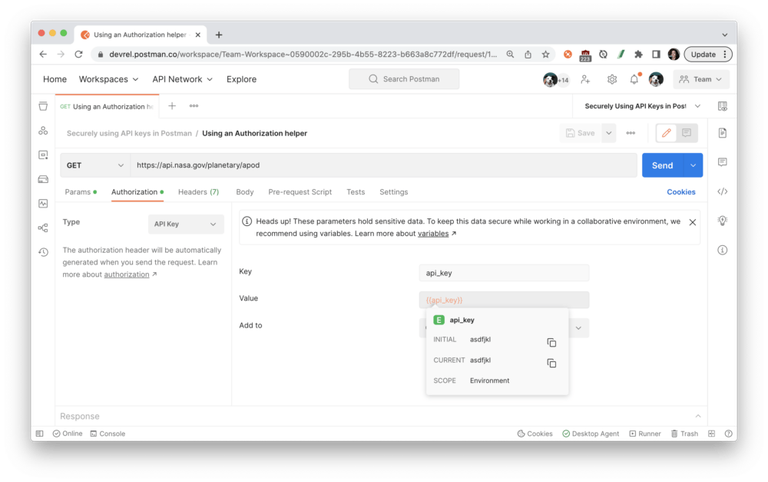Switch to comment mode icon
Screen dimensions: 768x482
687,133
